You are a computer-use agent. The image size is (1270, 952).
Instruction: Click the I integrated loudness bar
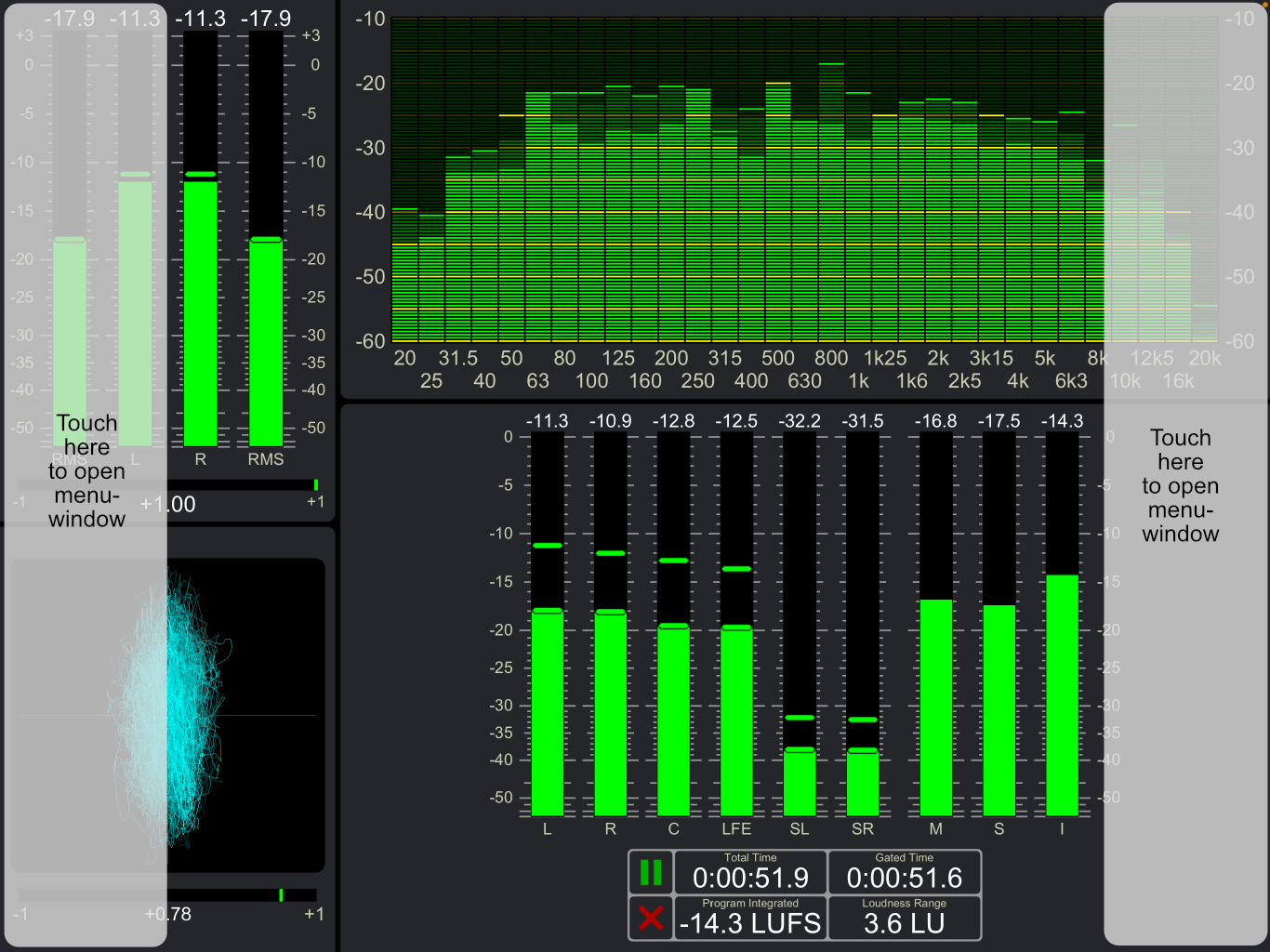[x=1062, y=624]
